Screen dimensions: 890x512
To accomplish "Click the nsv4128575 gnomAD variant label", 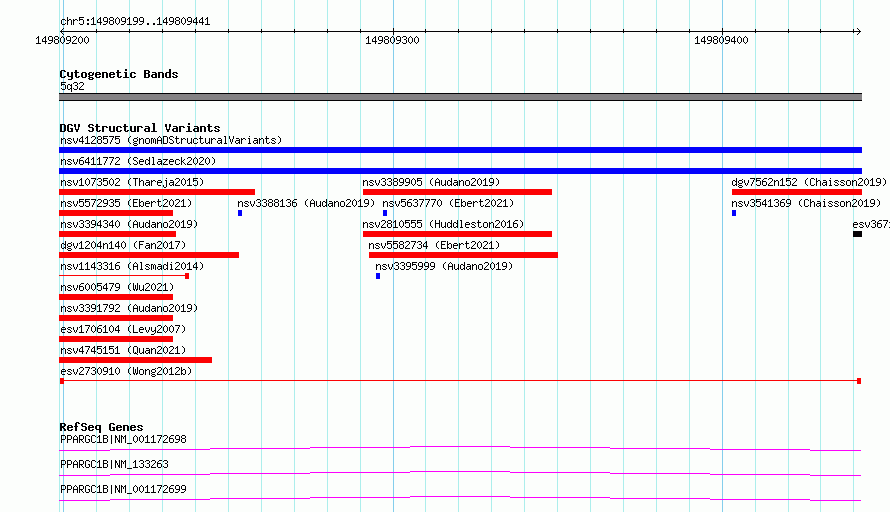I will click(x=171, y=140).
